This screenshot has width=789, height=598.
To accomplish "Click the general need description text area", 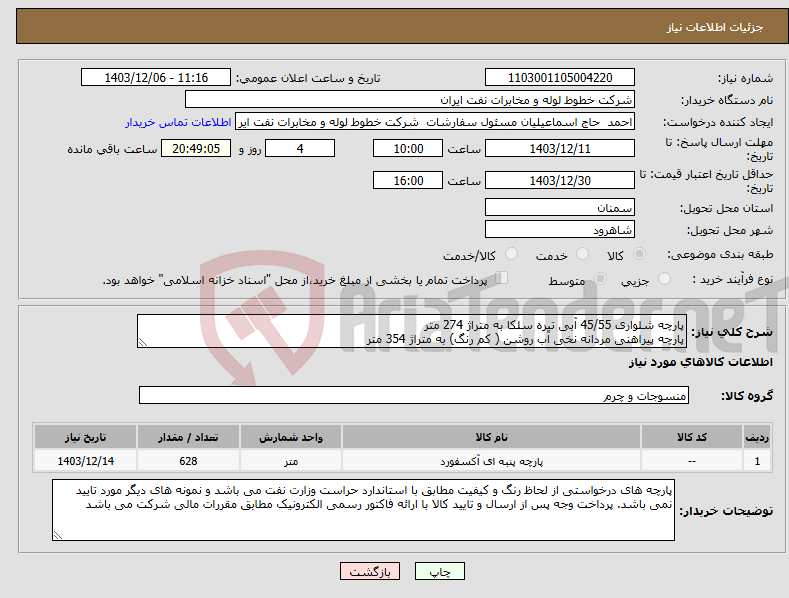I will pyautogui.click(x=412, y=331).
